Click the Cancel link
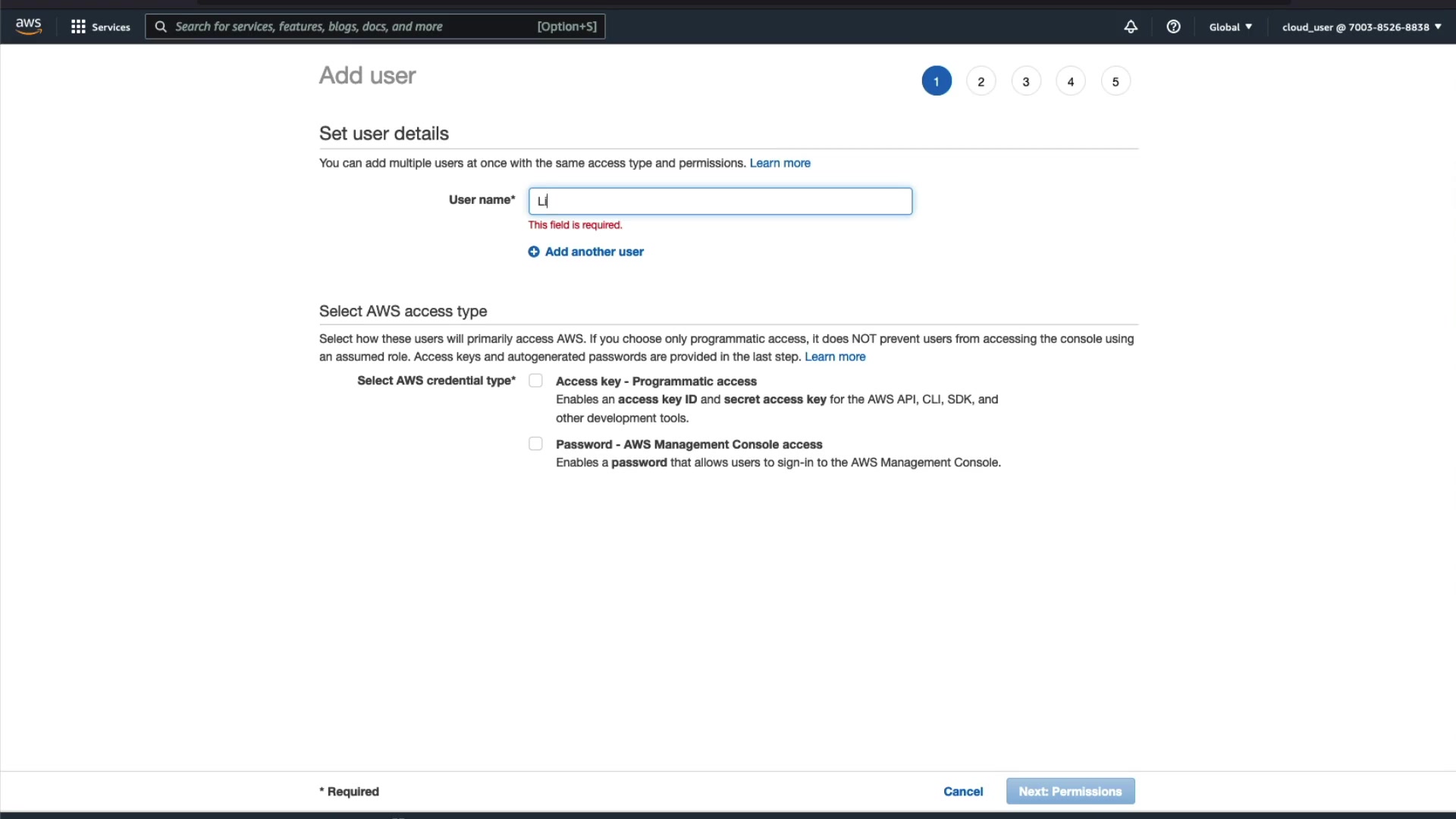 (x=962, y=791)
